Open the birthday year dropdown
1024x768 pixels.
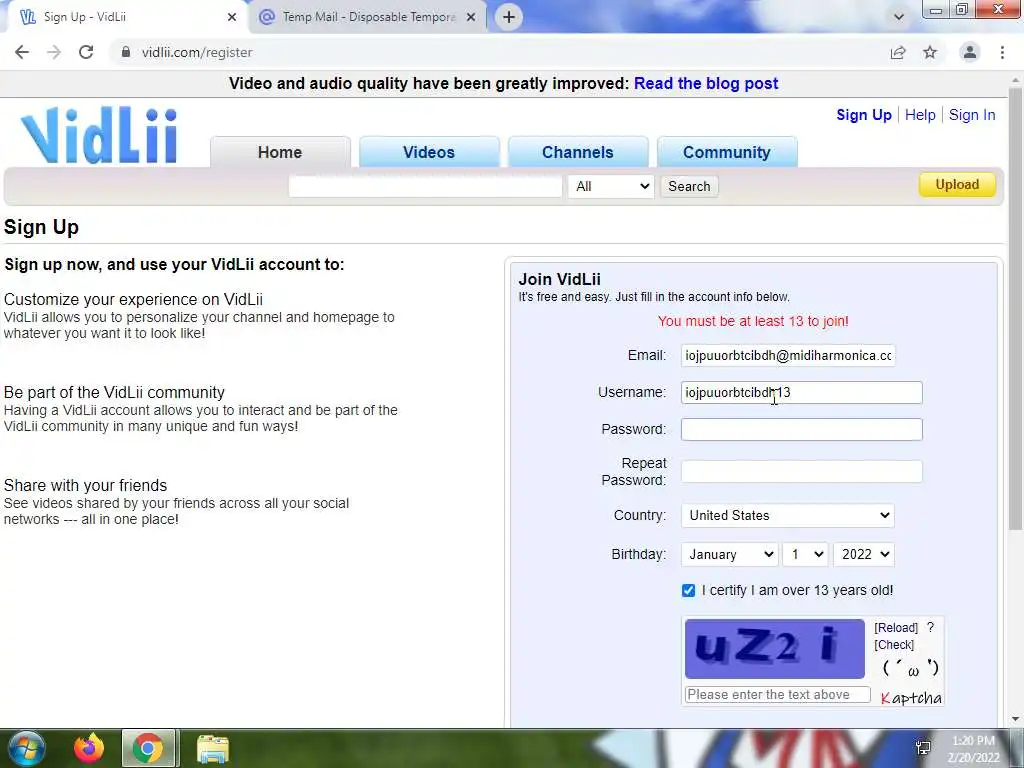click(863, 554)
